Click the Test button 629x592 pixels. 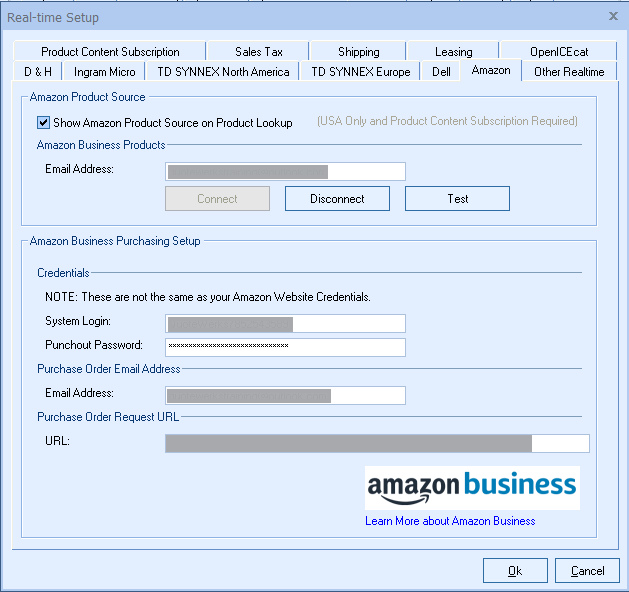click(457, 199)
